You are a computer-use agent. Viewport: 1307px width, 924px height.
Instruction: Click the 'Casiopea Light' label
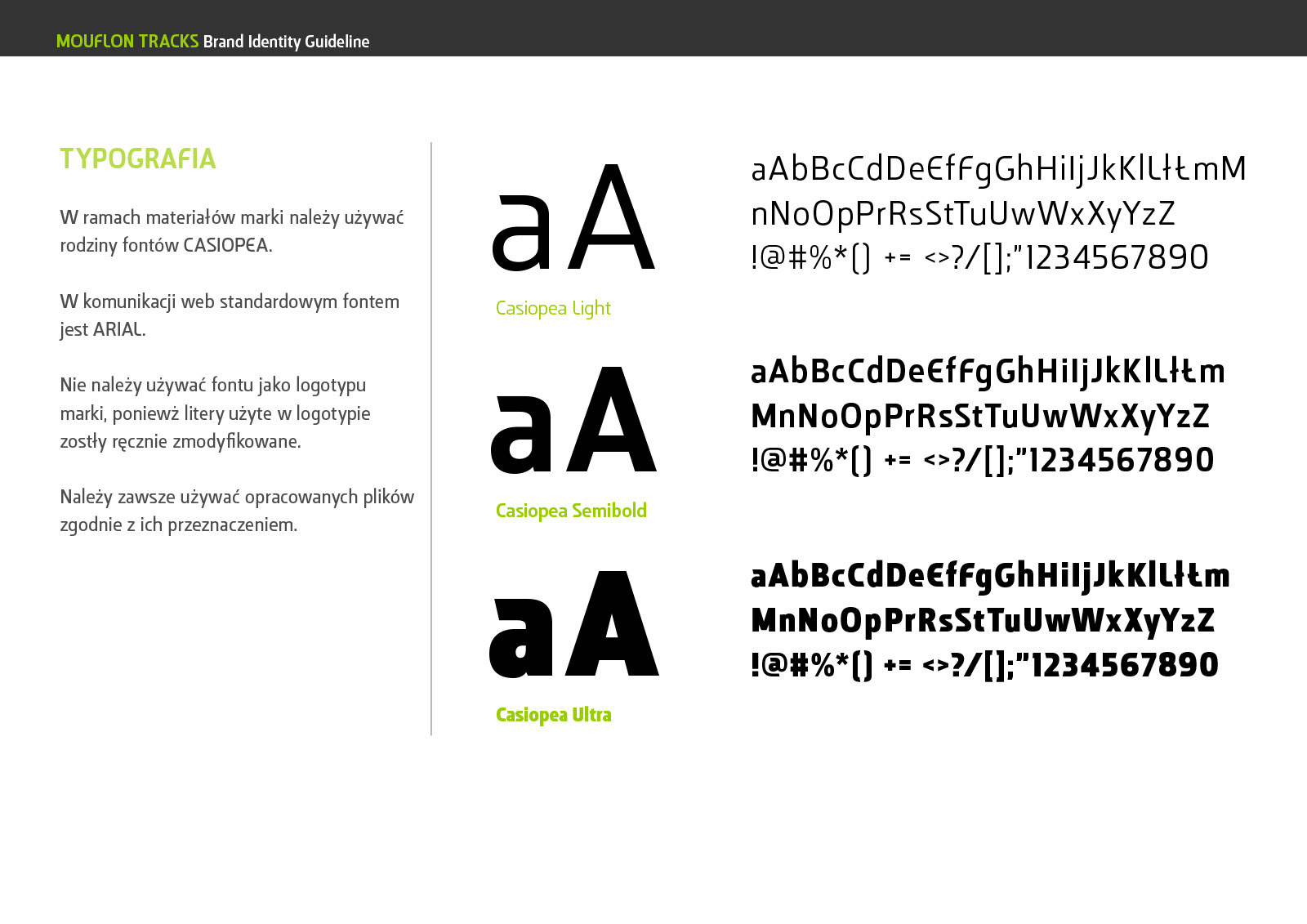553,309
